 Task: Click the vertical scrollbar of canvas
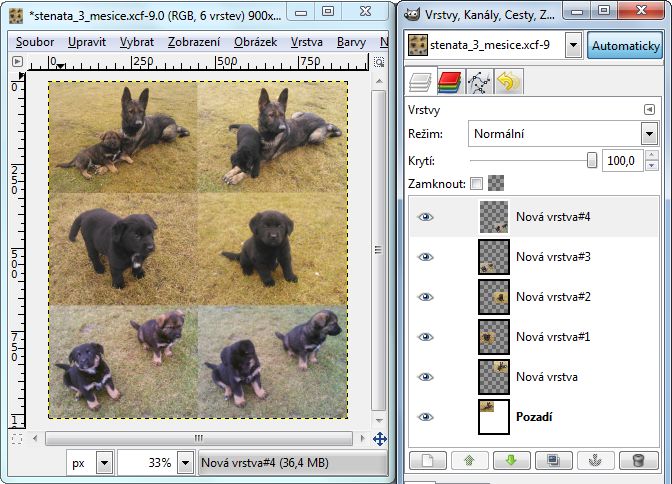(x=378, y=250)
